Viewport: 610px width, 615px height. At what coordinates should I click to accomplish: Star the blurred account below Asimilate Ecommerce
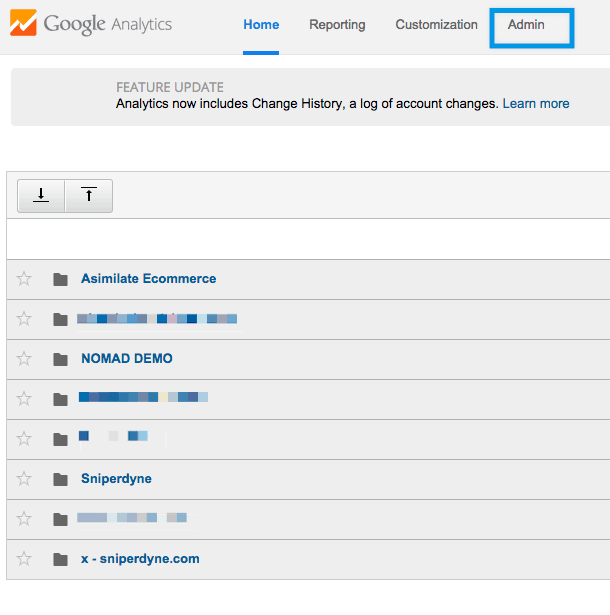(x=24, y=318)
